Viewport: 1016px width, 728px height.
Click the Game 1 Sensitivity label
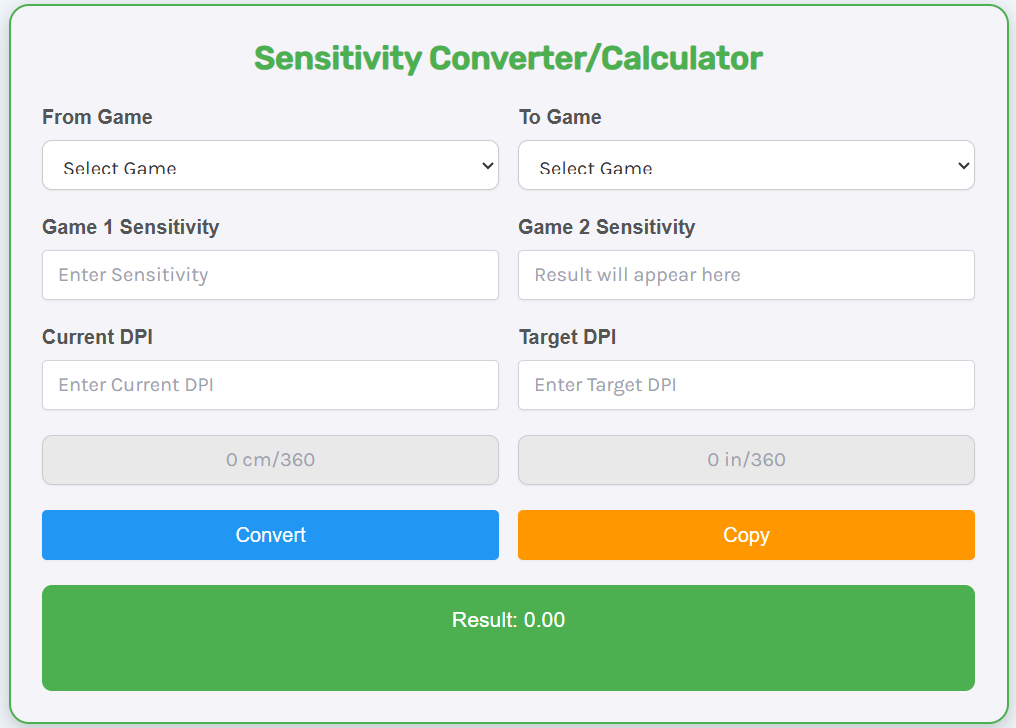pyautogui.click(x=130, y=227)
